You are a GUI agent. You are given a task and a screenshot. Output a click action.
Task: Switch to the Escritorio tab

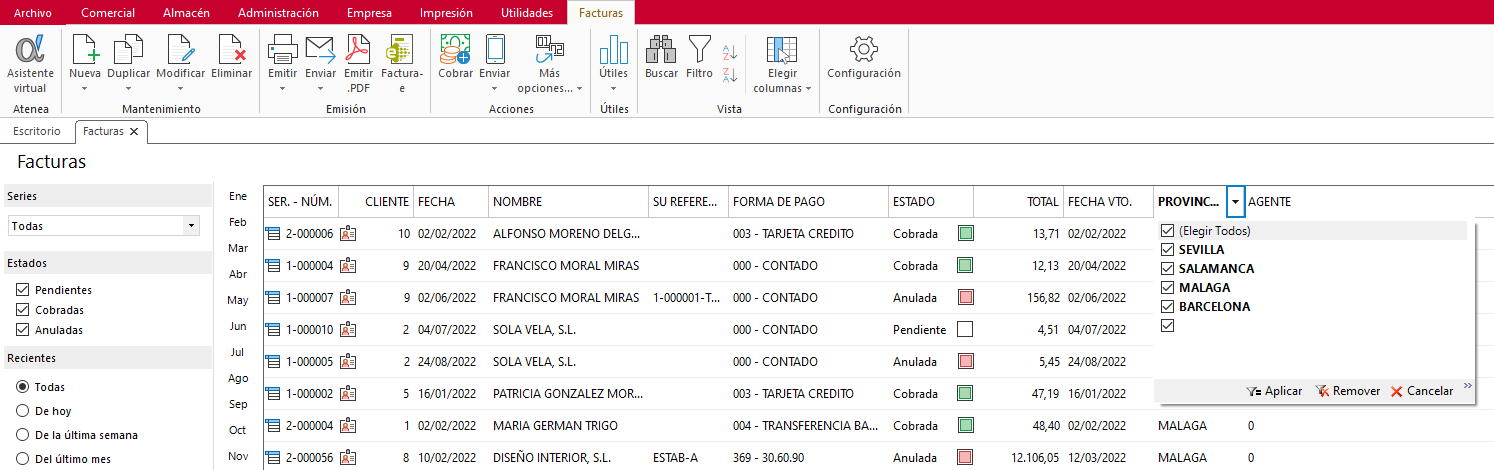pos(37,131)
